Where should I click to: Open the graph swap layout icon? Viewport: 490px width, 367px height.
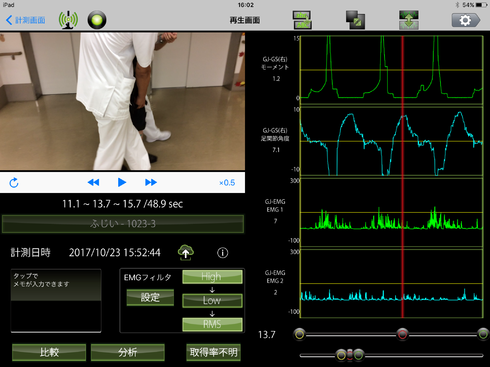(302, 20)
